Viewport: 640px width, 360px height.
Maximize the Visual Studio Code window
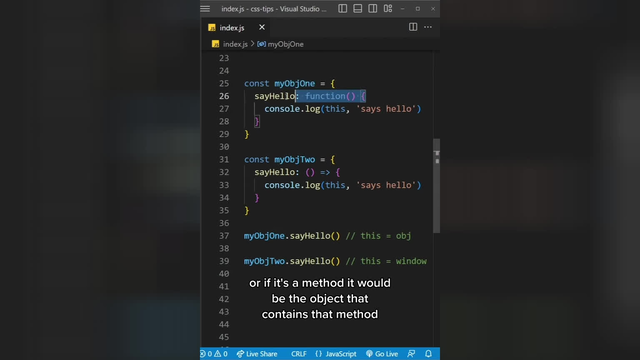[418, 9]
